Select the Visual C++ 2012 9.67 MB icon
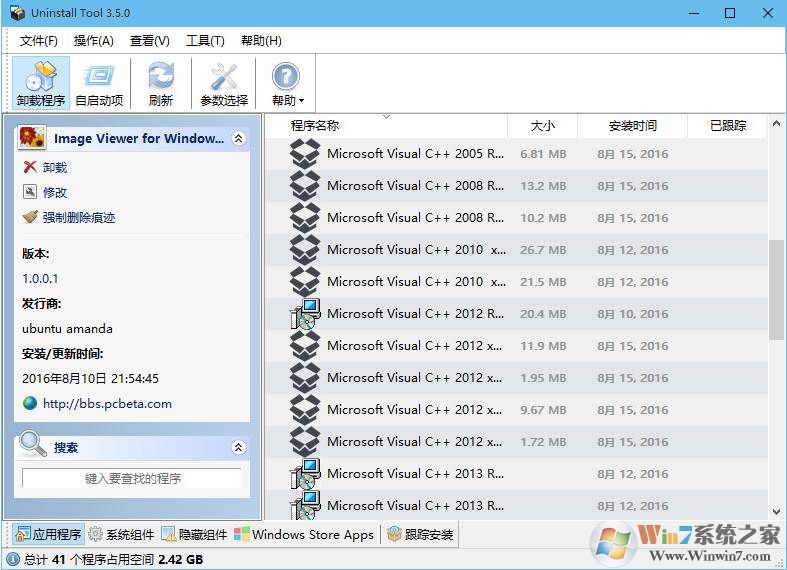 pyautogui.click(x=305, y=409)
